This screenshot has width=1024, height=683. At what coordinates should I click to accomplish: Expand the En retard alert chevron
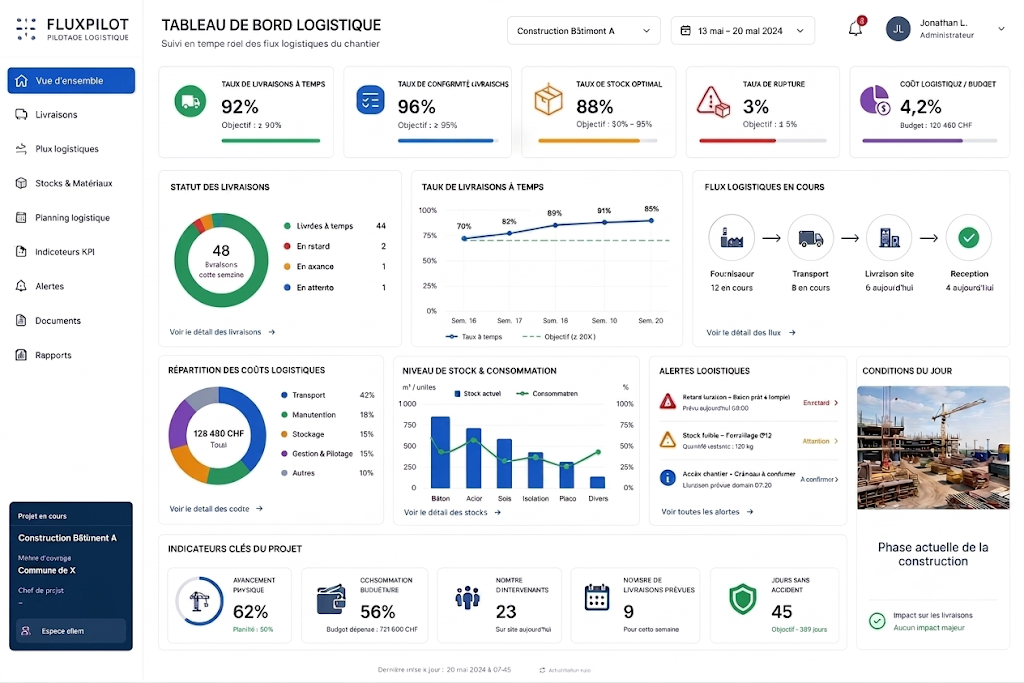click(837, 403)
